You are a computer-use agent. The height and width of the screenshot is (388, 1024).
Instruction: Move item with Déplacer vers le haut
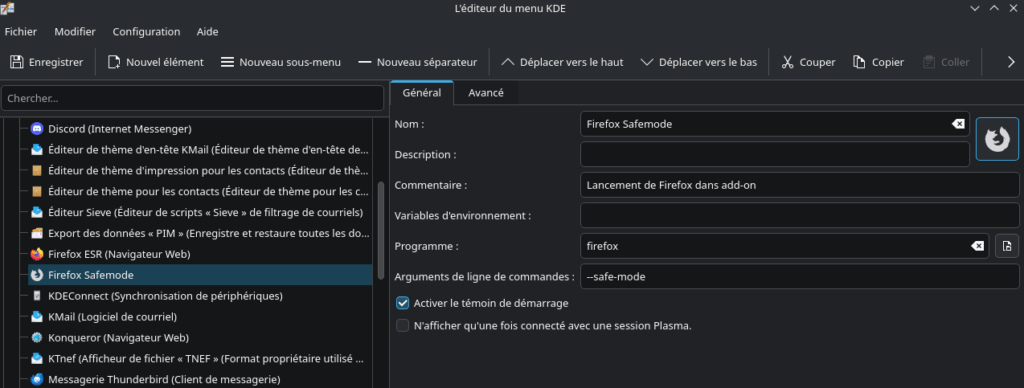[562, 62]
